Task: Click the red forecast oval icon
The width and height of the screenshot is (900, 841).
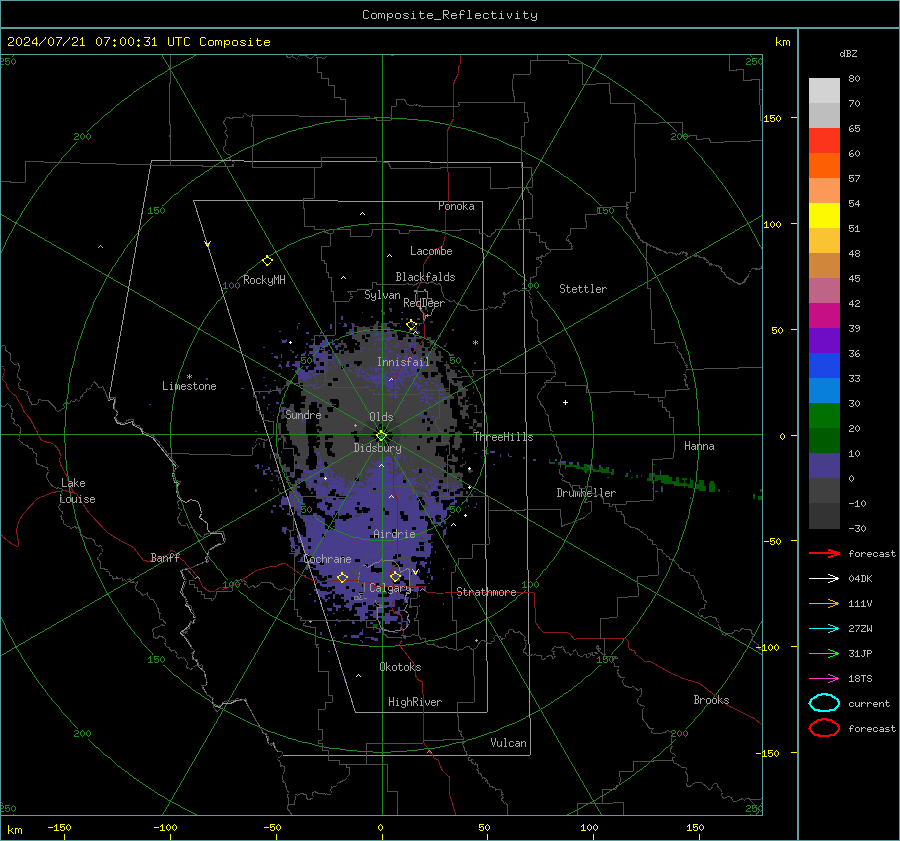Action: (x=824, y=728)
